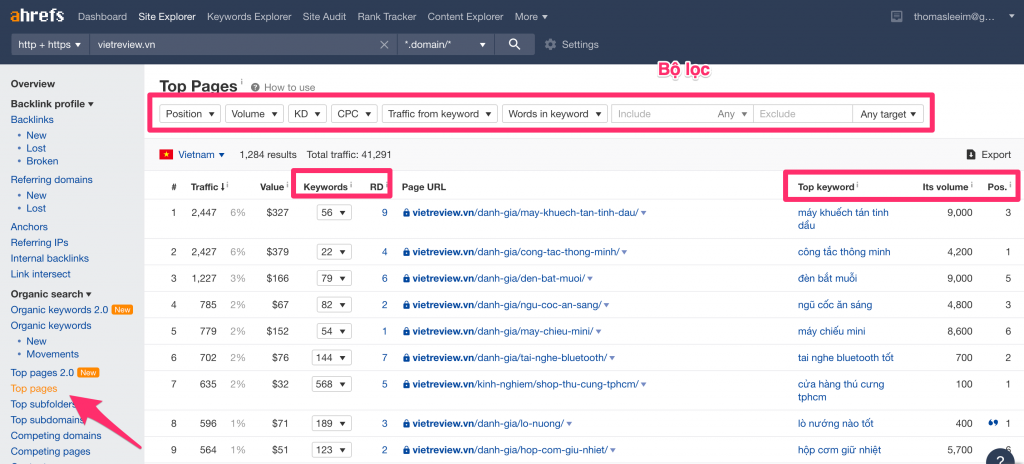
Task: Sort table by Keywords column header
Action: coord(326,186)
